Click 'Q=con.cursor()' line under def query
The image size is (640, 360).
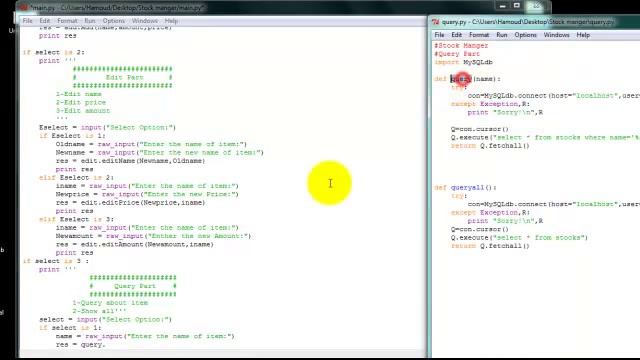480,129
